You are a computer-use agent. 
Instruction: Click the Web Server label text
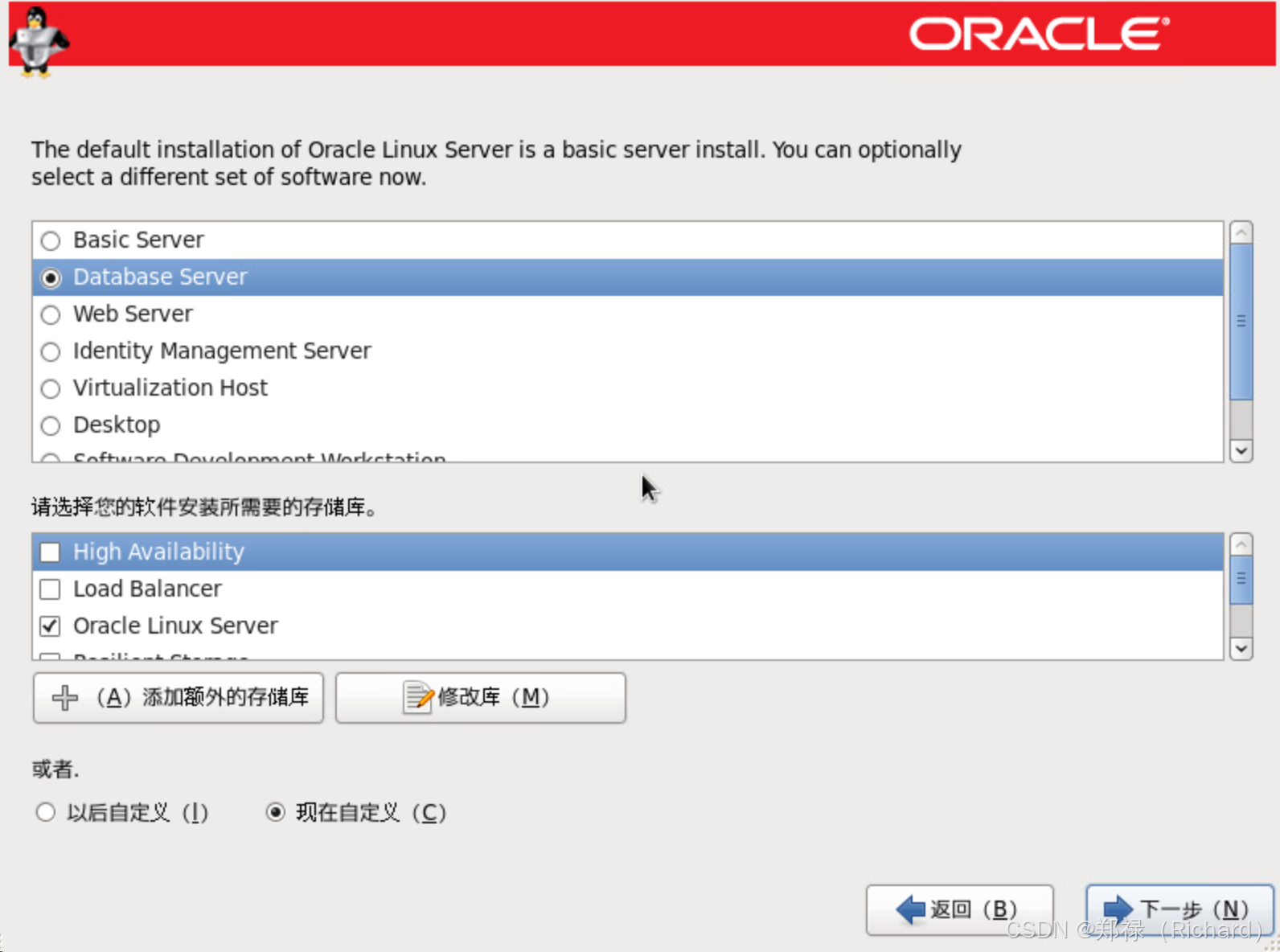point(133,314)
